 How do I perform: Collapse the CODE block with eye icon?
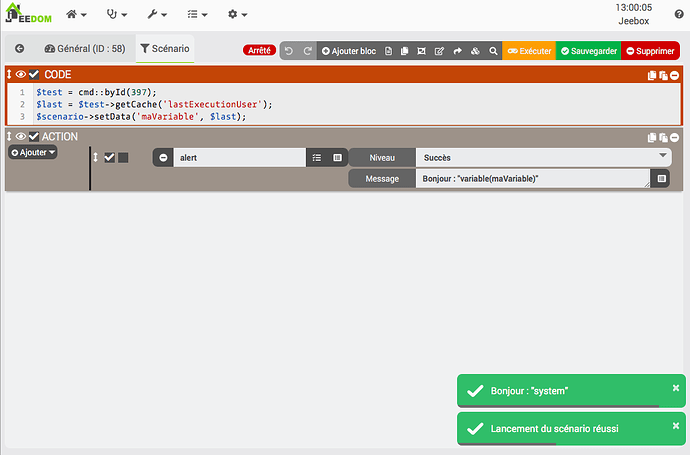(21, 74)
